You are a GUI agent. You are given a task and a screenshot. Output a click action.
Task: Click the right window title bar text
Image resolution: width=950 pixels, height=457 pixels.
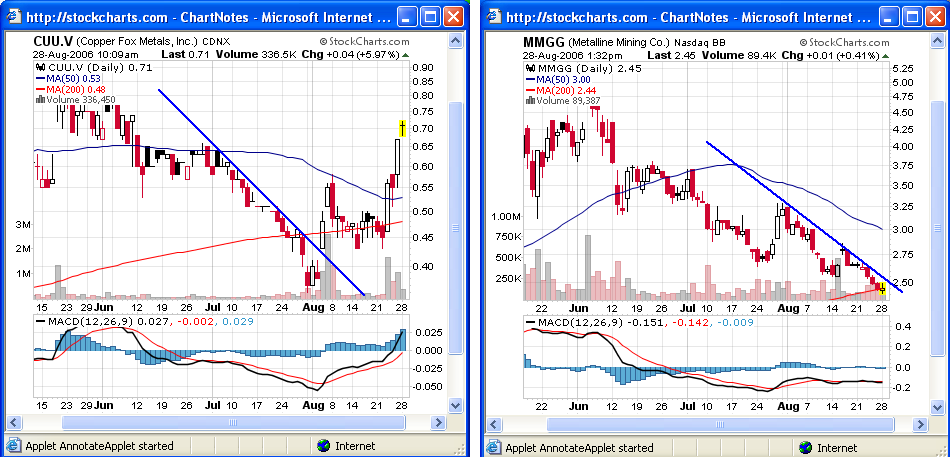pyautogui.click(x=689, y=17)
